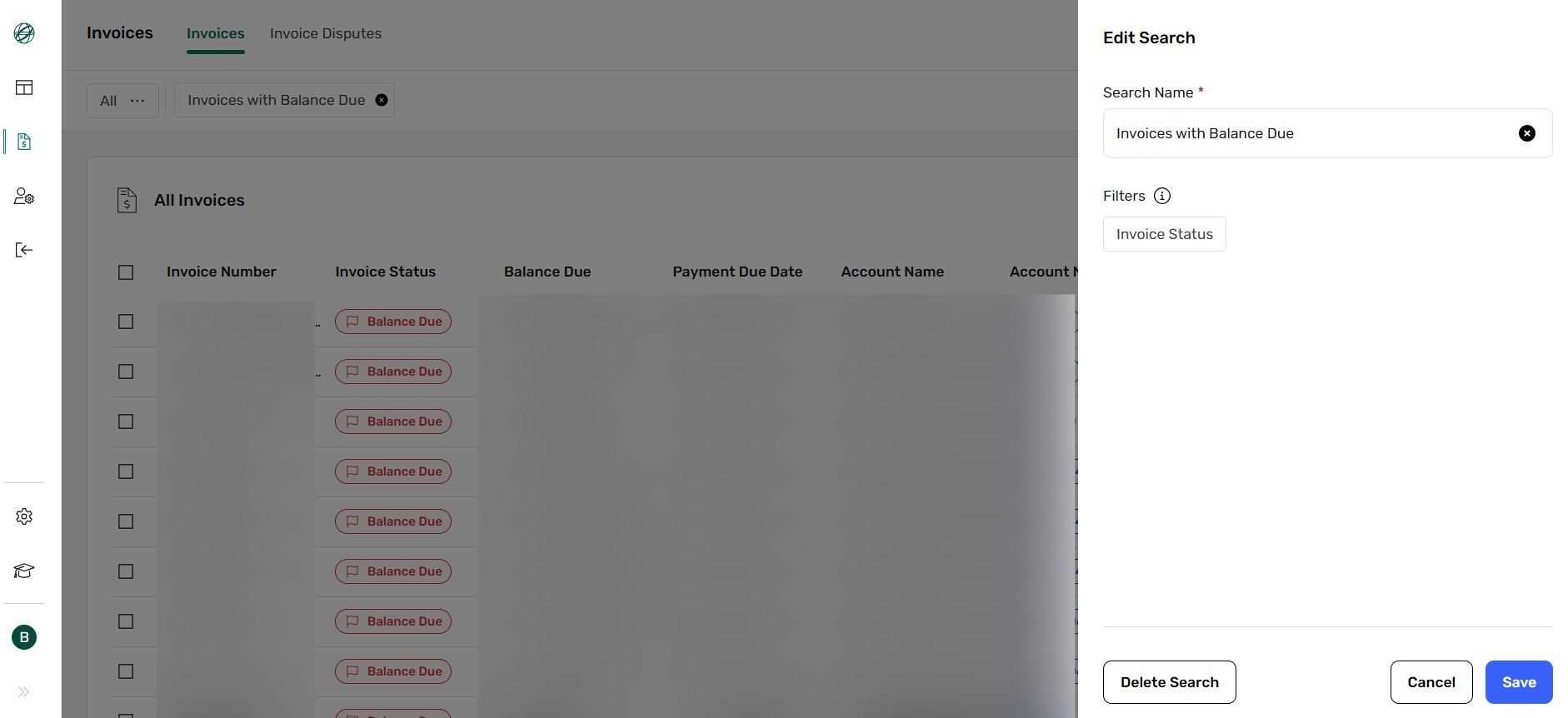
Task: Open the Invoice Status filter chip
Action: coord(1165,234)
